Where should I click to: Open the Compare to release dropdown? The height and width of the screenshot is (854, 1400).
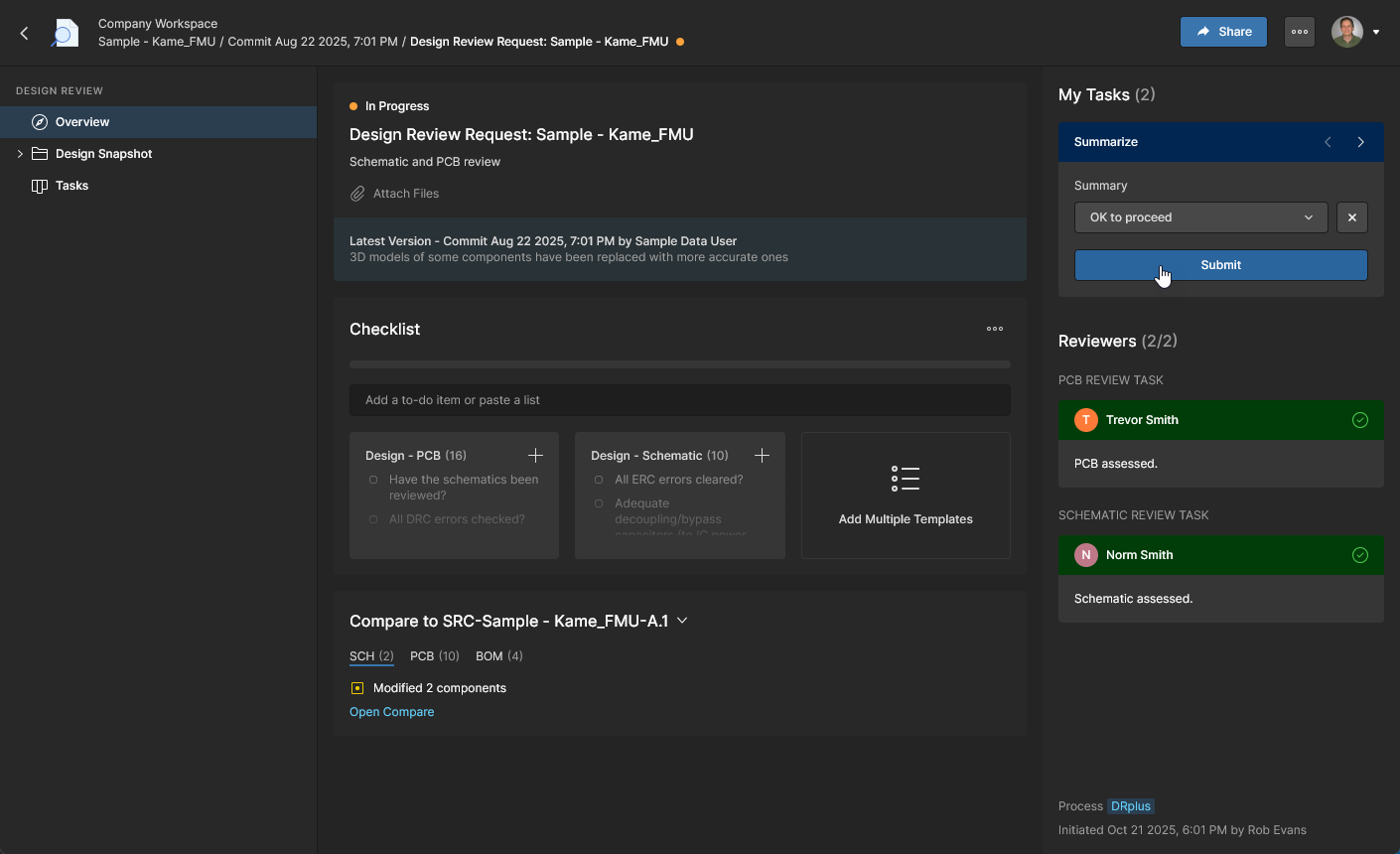tap(682, 621)
